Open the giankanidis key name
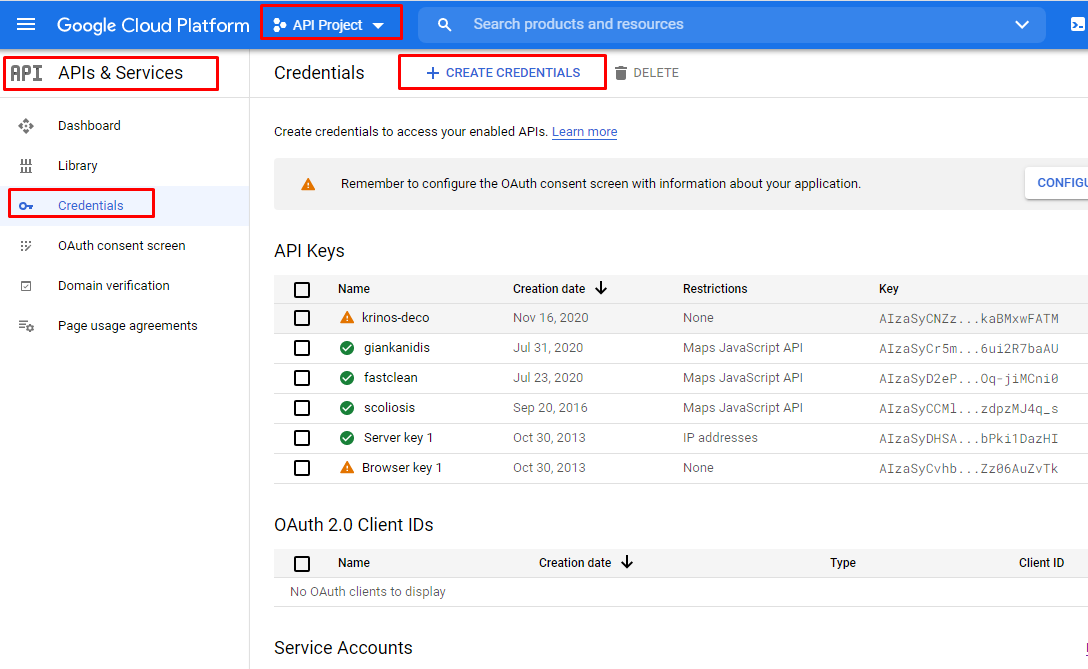 (397, 348)
